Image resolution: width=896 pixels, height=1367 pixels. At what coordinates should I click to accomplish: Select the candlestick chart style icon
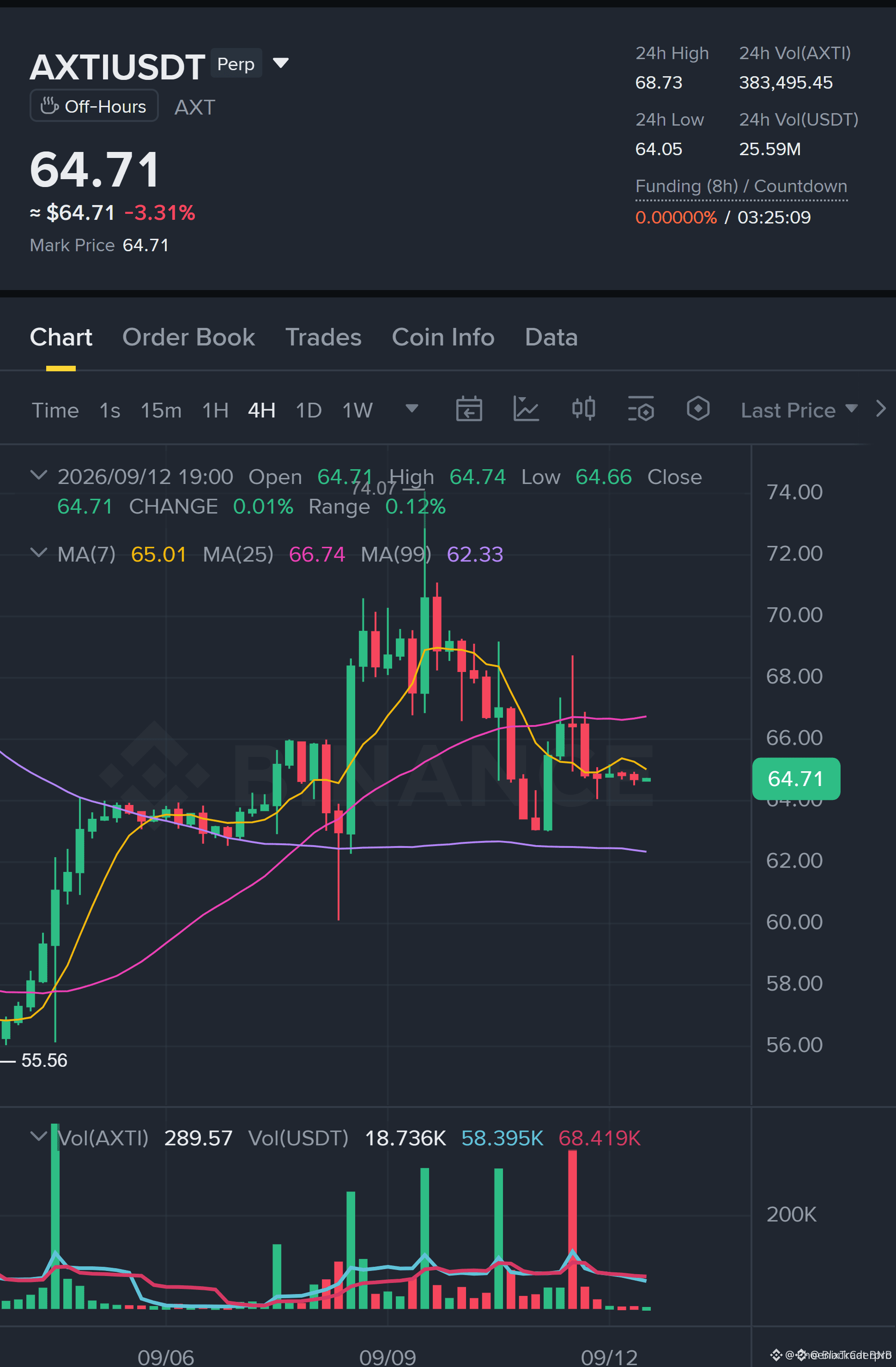click(x=583, y=410)
